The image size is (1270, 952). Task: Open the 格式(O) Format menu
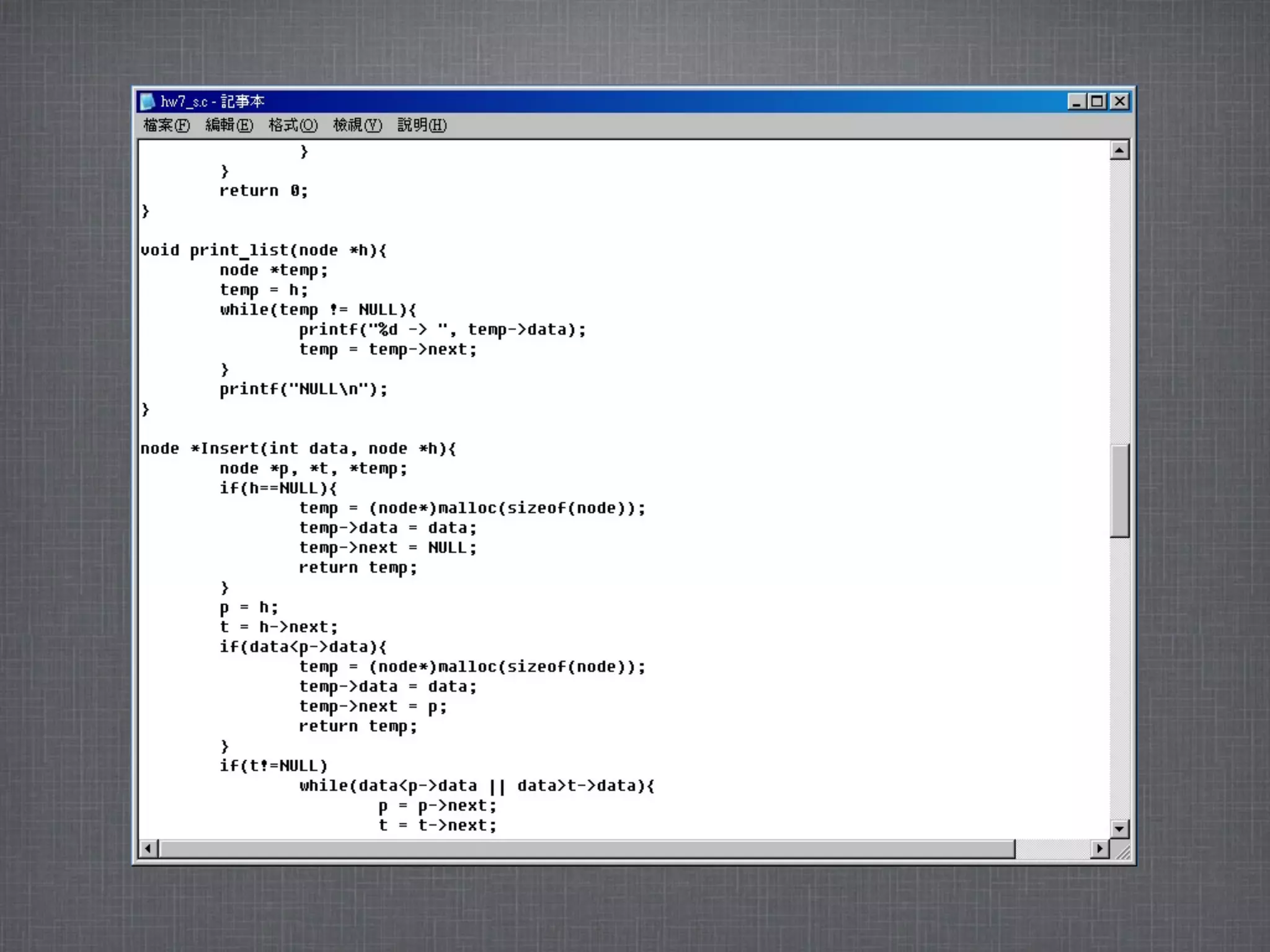[x=293, y=126]
